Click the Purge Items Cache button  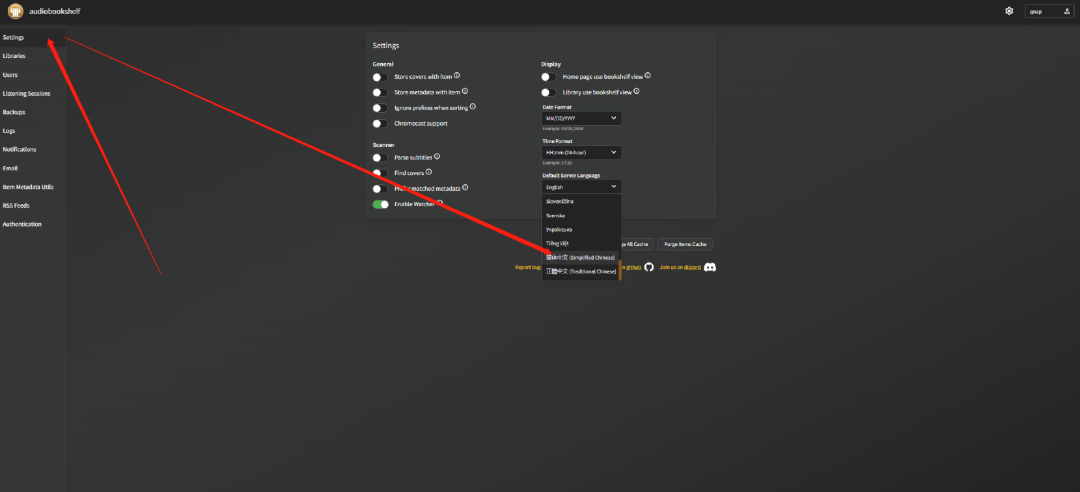[685, 244]
